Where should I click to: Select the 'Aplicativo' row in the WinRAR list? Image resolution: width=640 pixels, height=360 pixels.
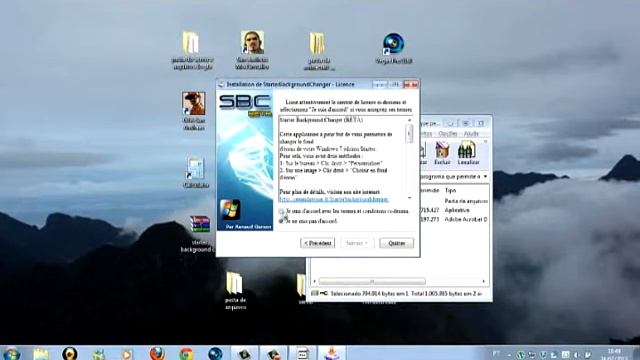click(x=454, y=210)
